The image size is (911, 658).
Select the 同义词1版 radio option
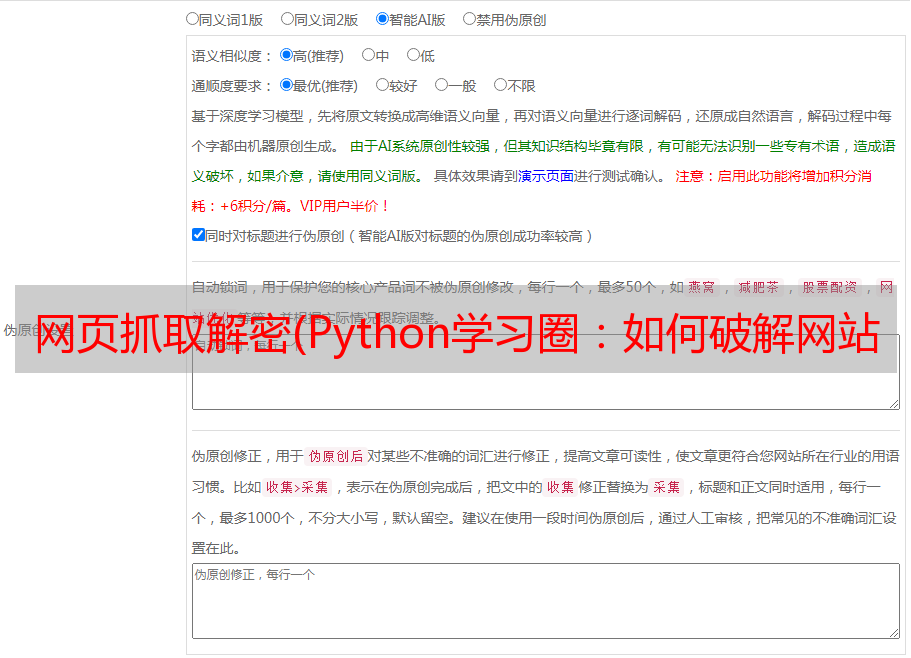(x=192, y=19)
